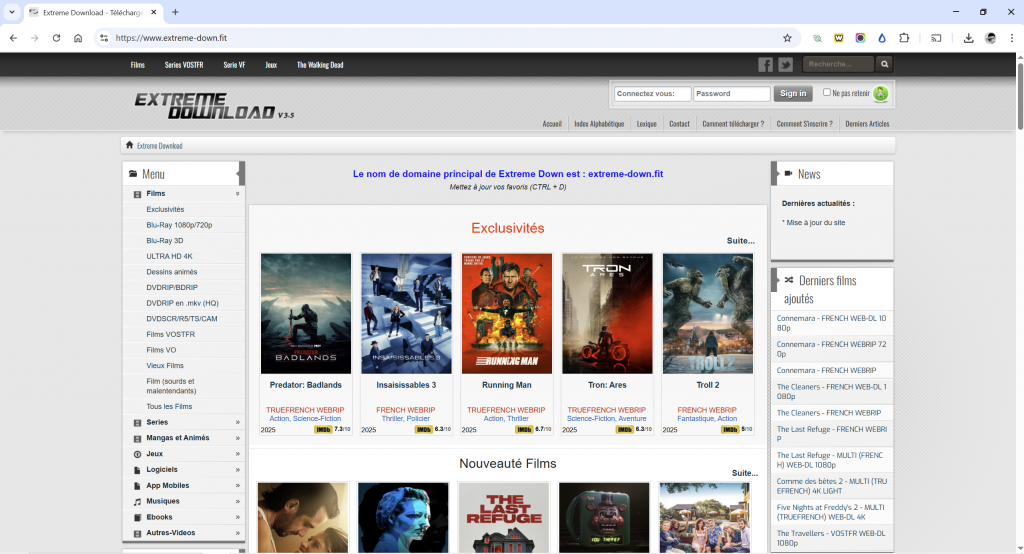This screenshot has height=554, width=1024.
Task: Open The Walking Dead top menu
Action: coord(320,65)
